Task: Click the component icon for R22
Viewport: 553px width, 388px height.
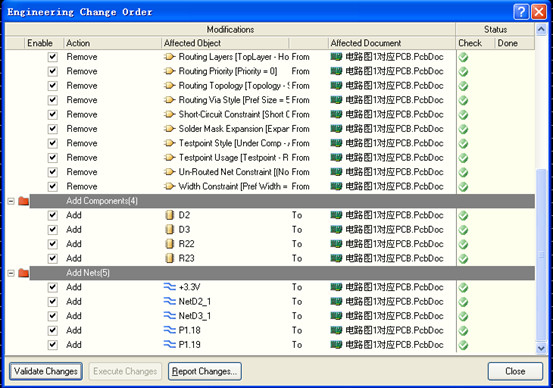Action: (x=170, y=244)
